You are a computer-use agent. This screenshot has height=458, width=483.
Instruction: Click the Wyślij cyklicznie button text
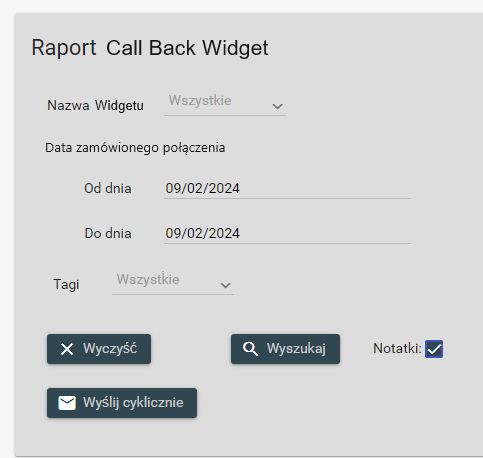pos(133,403)
